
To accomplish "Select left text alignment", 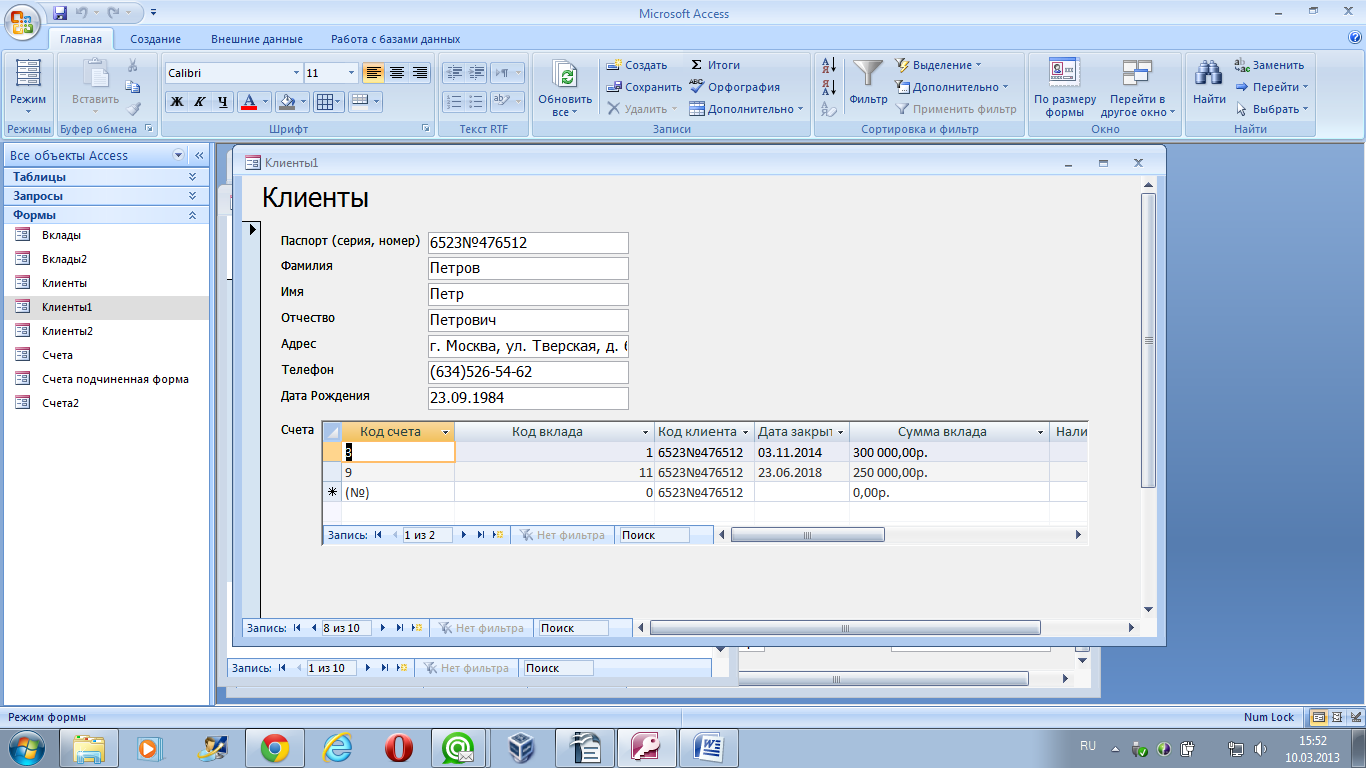I will click(x=373, y=72).
